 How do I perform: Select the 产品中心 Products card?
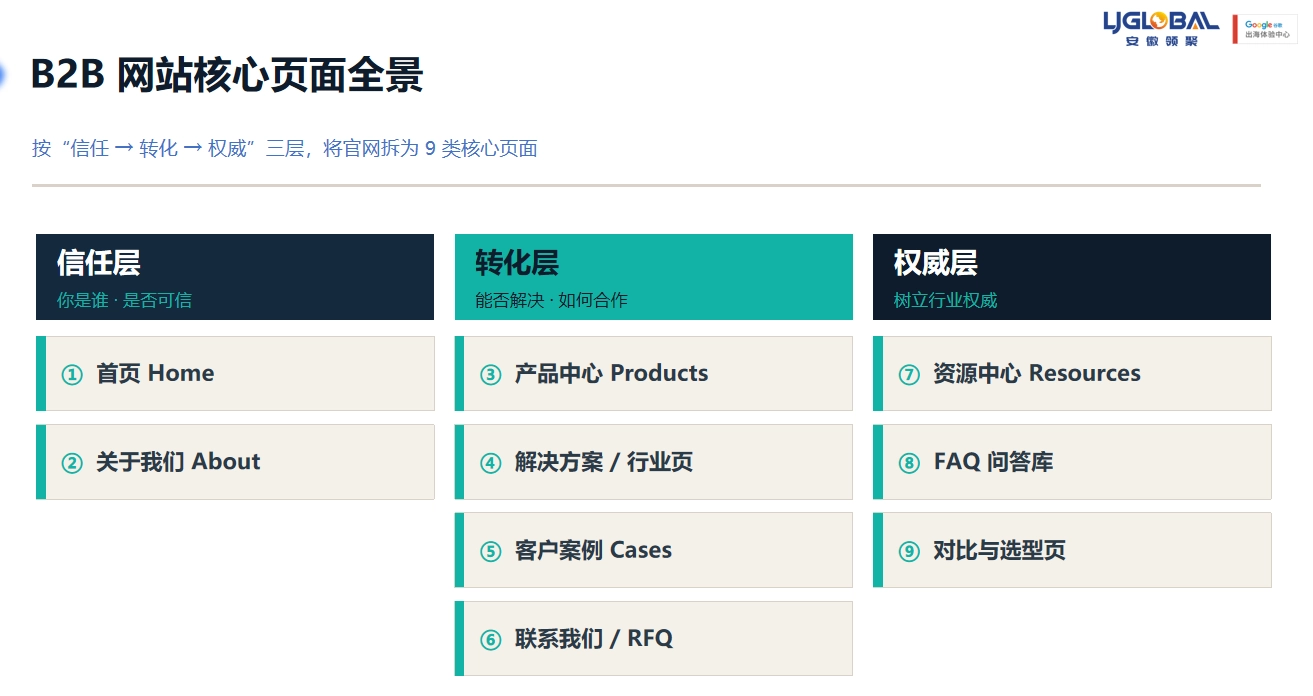[x=654, y=373]
